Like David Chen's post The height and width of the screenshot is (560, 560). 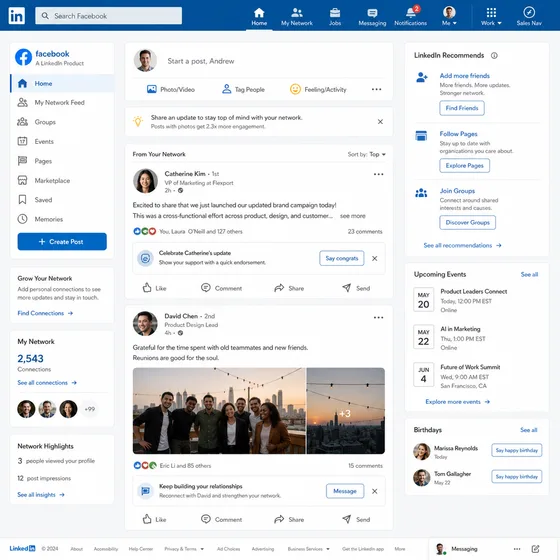pos(155,519)
